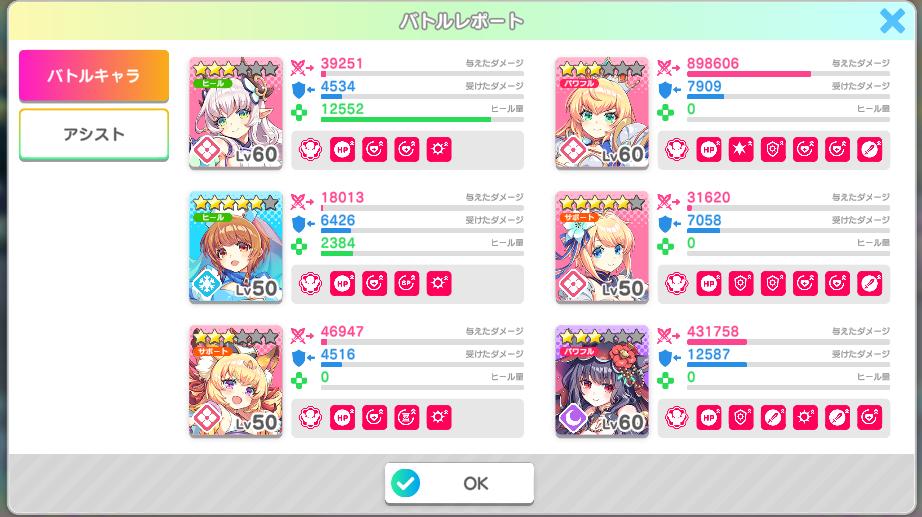Click the hourglass skill icon for 46947-damage character
This screenshot has height=517, width=922.
[407, 418]
